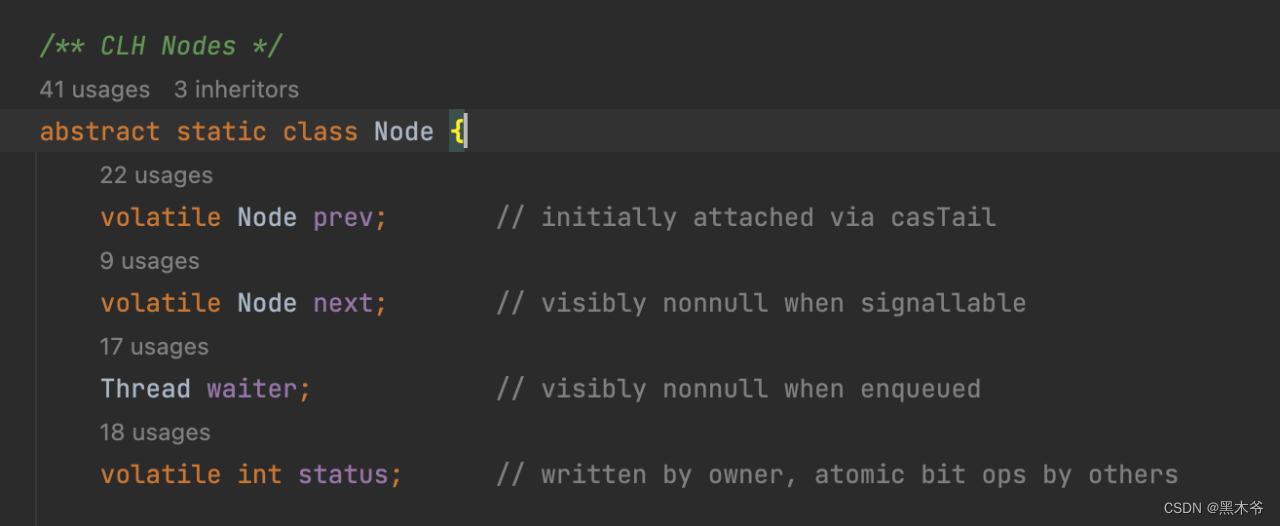1280x526 pixels.
Task: Click the Thread type before waiter
Action: (146, 389)
